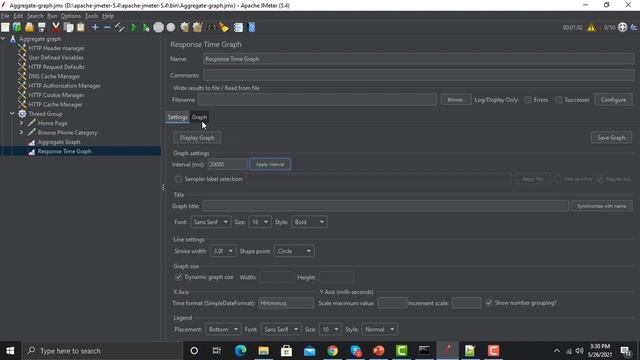
Task: Click the New test plan toolbar icon
Action: pos(5,27)
